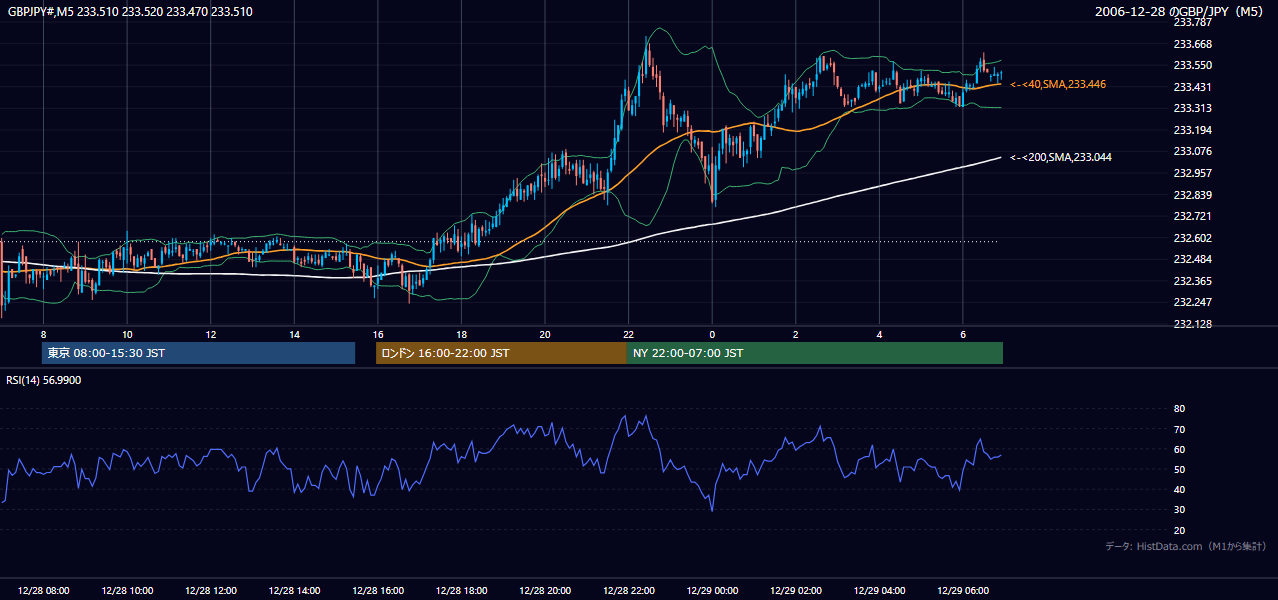Click price axis value 233.550
Viewport: 1278px width, 600px height.
point(1193,66)
